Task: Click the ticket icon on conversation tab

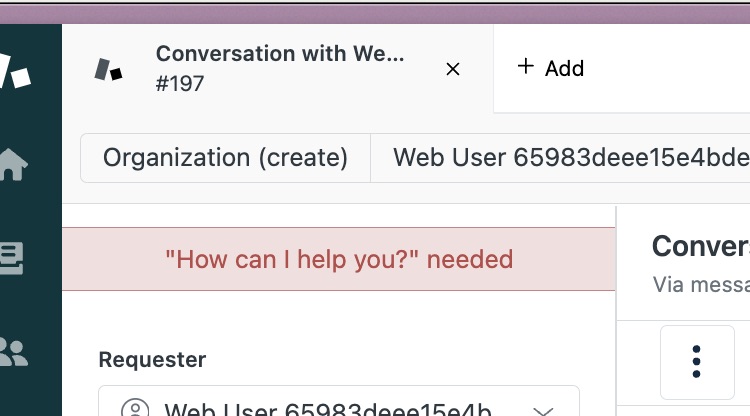Action: [x=108, y=70]
